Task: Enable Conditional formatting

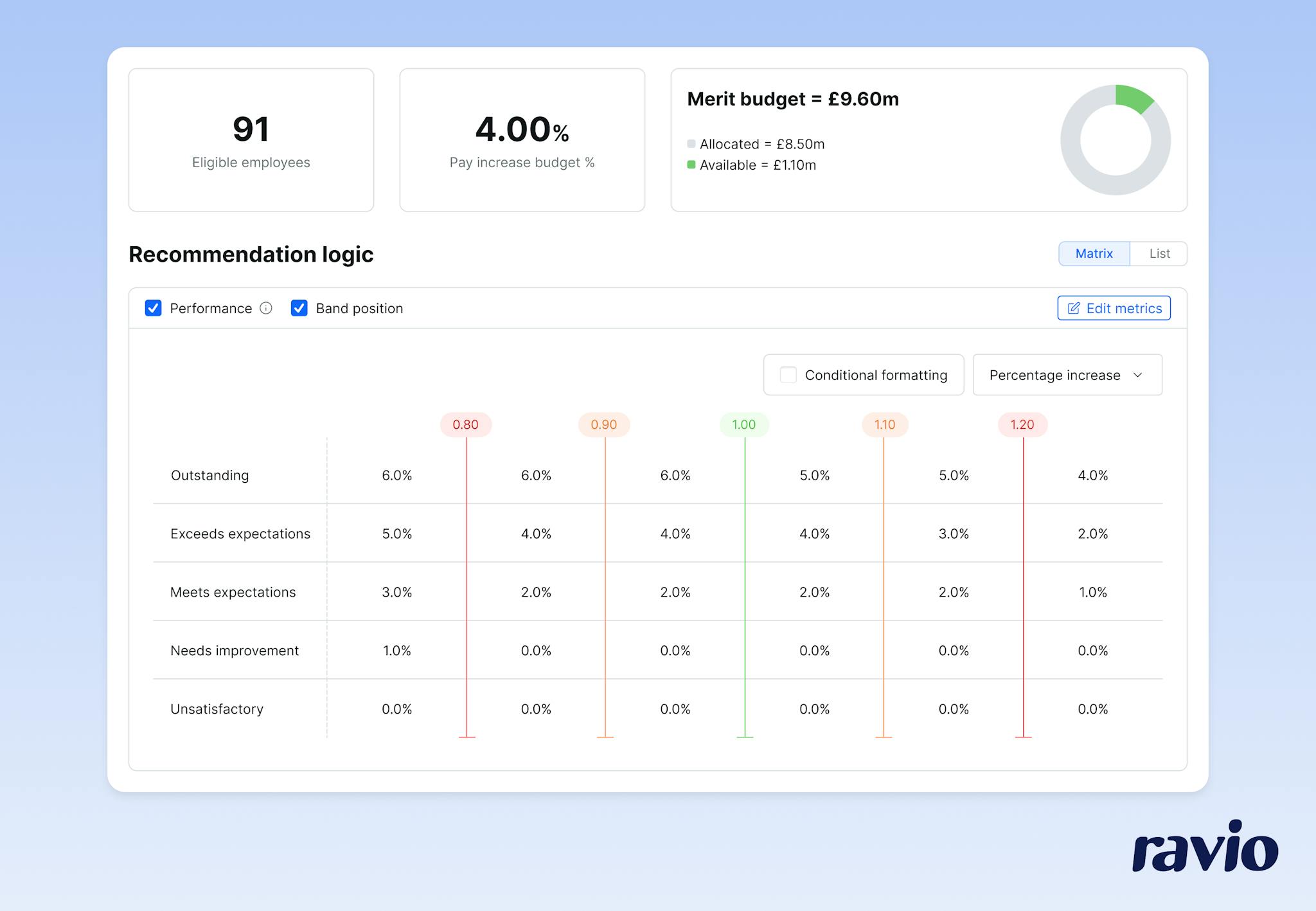Action: [788, 375]
